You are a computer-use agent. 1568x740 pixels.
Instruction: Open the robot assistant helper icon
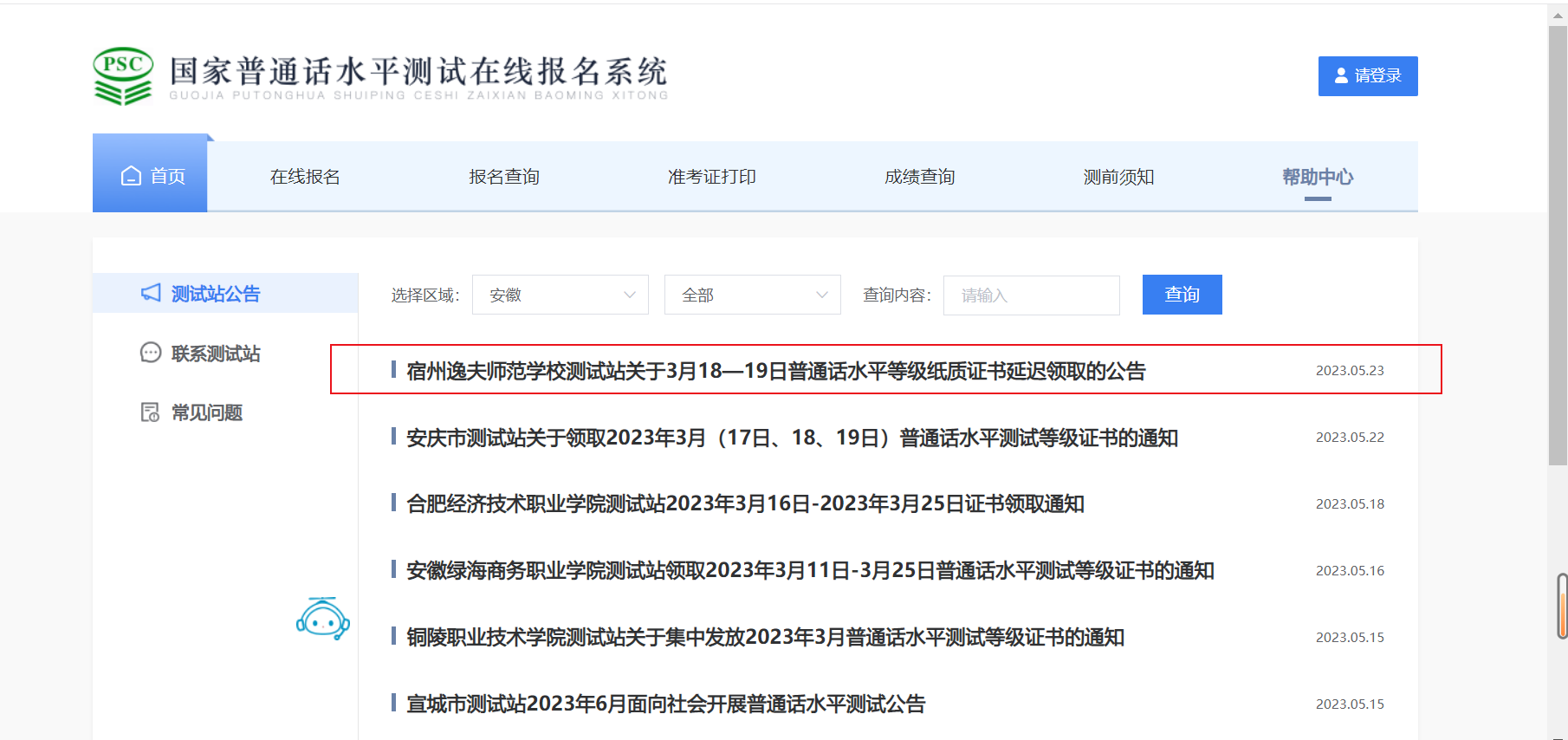322,619
